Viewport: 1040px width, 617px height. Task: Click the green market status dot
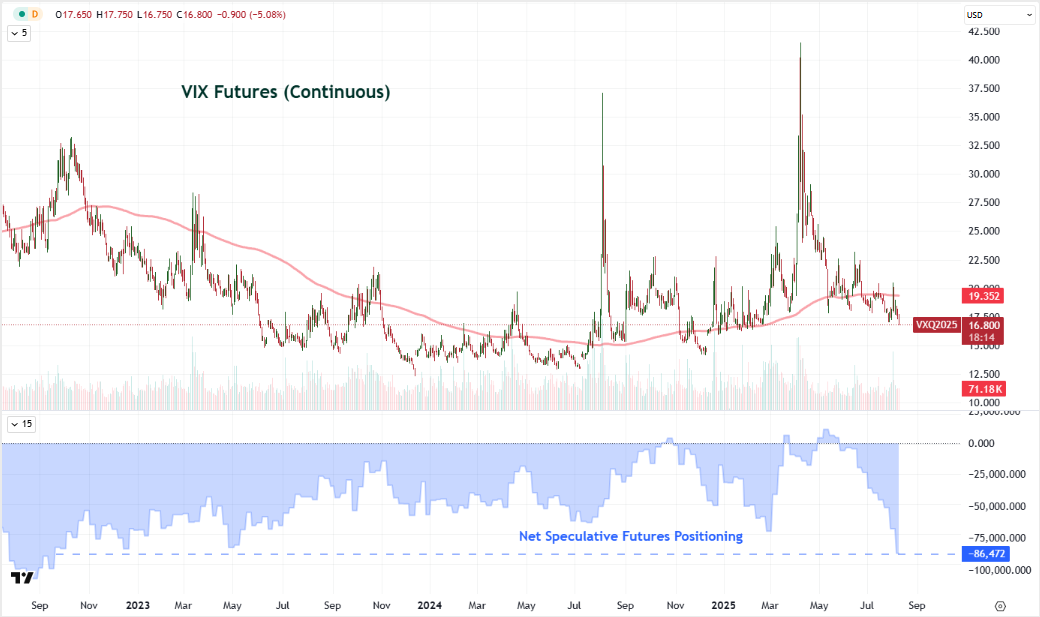coord(22,14)
